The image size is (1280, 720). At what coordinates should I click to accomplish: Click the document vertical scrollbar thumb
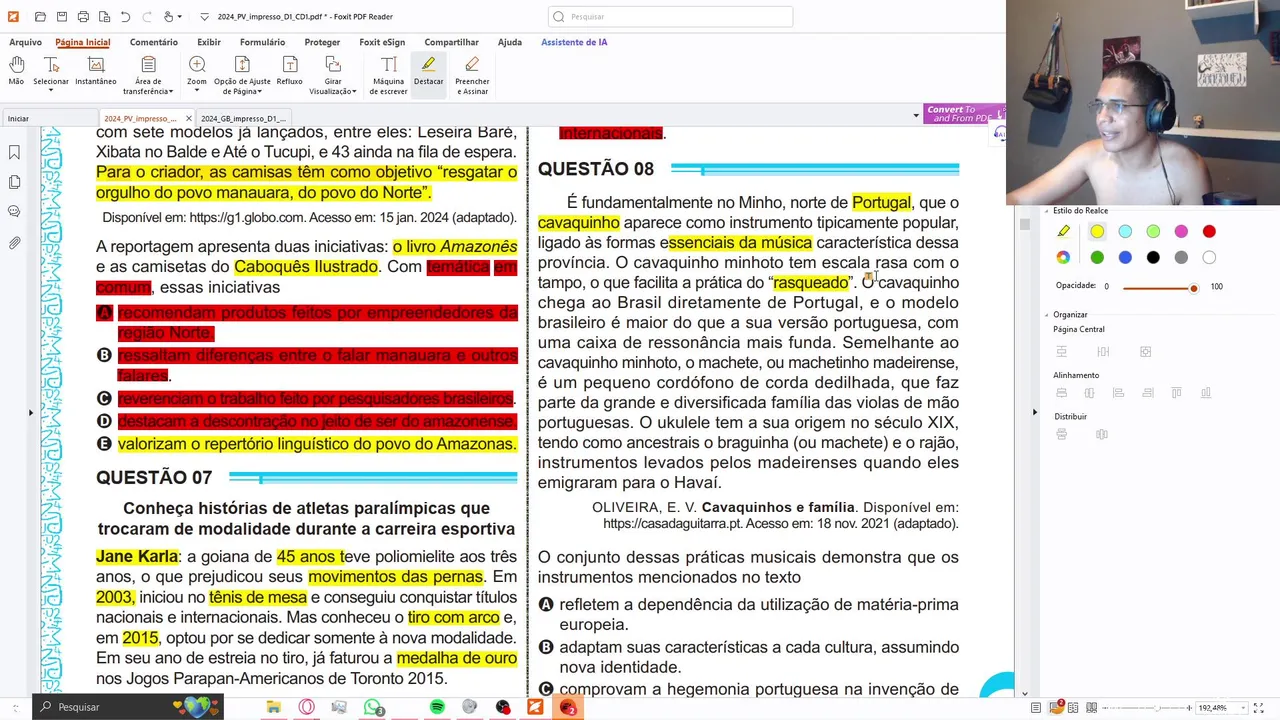click(x=1024, y=225)
